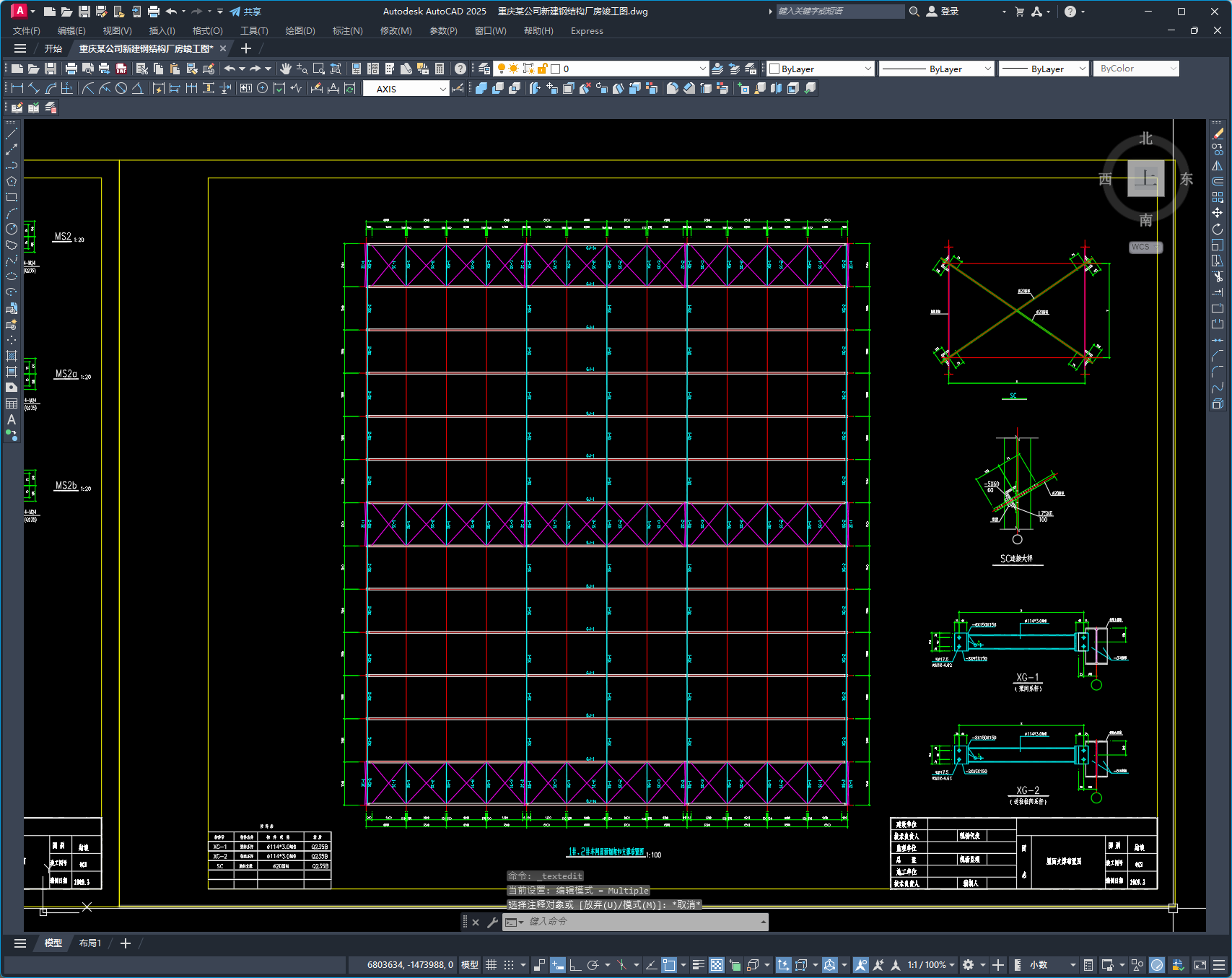Switch to the 布局1 layout tab
1232x978 pixels.
click(90, 943)
